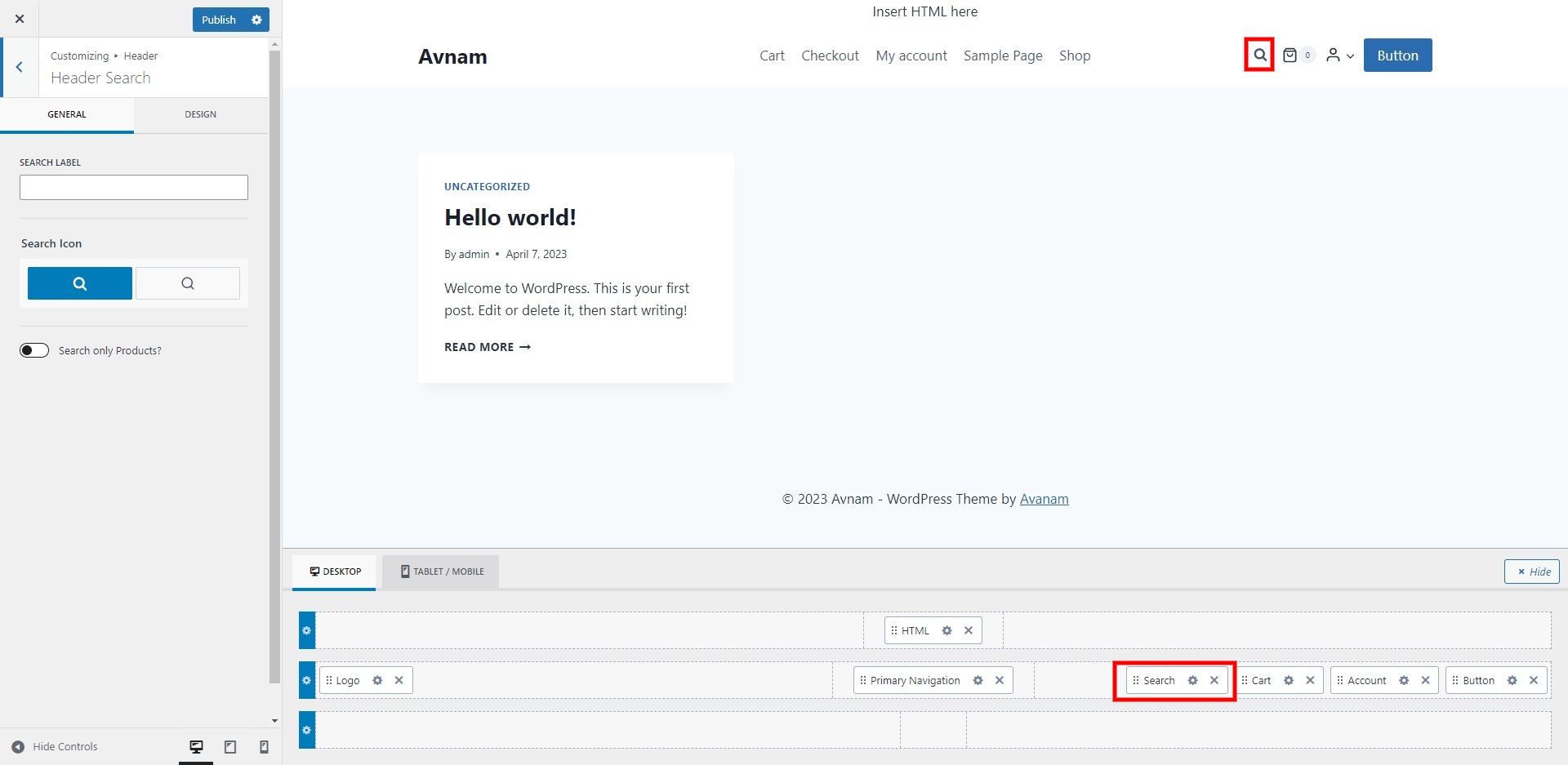
Task: Toggle the Search only Products switch
Action: (34, 350)
